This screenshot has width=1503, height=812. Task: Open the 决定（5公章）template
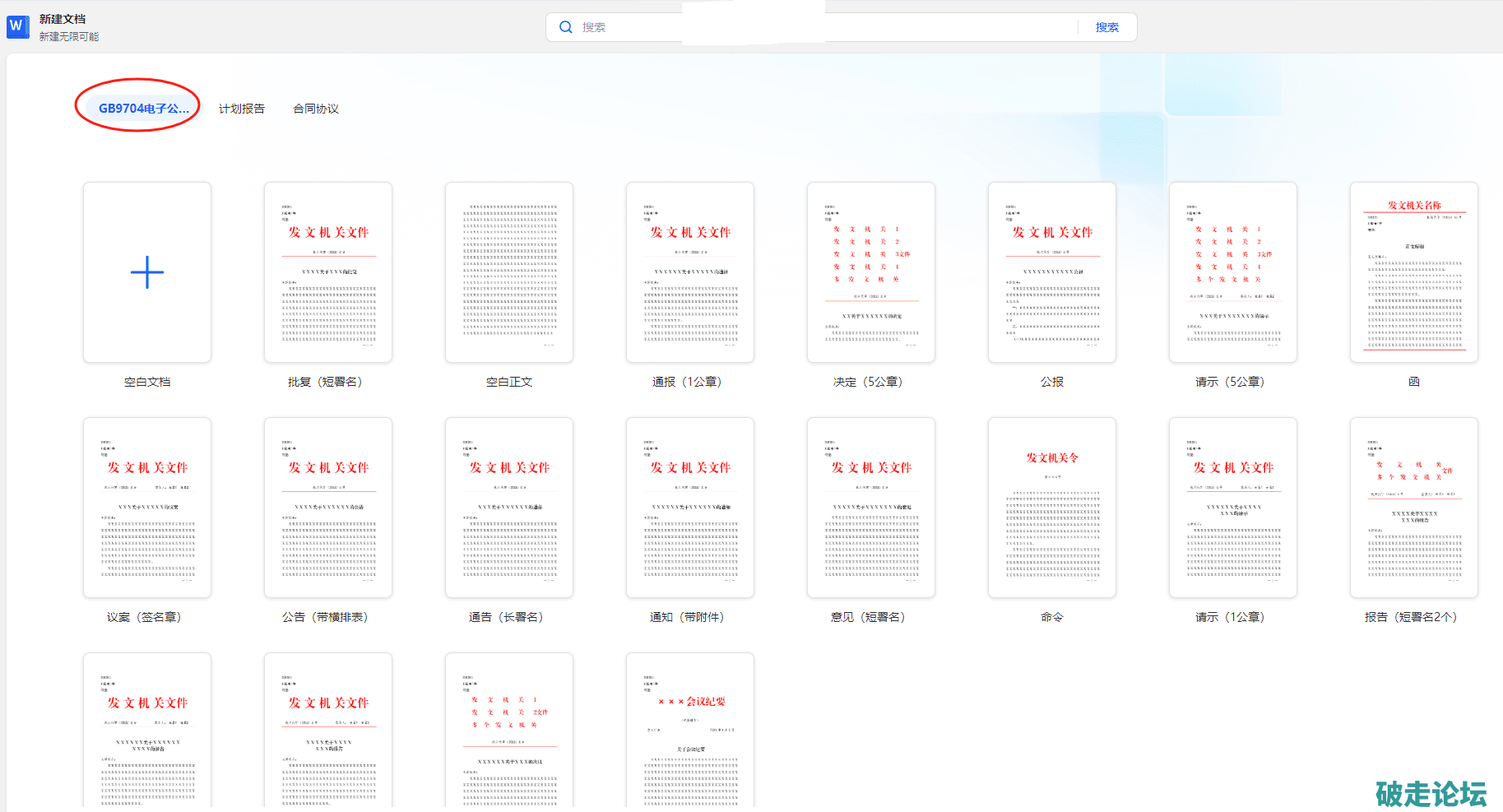pyautogui.click(x=871, y=272)
